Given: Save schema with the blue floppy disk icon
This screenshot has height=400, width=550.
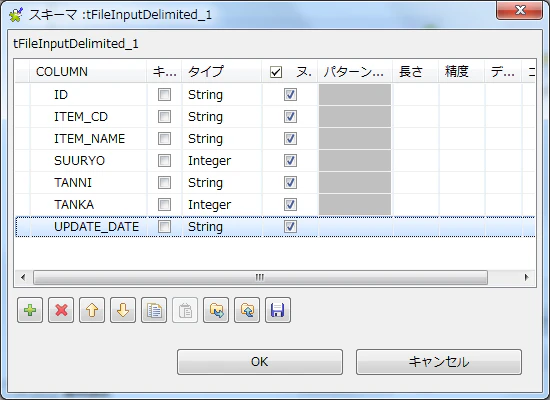Looking at the screenshot, I should click(278, 310).
